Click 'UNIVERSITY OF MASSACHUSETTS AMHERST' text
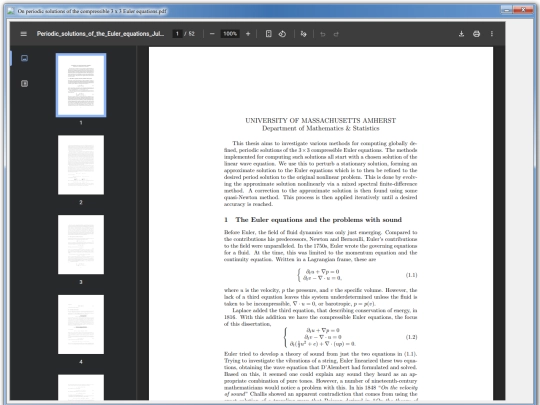The width and height of the screenshot is (540, 405). coord(321,121)
